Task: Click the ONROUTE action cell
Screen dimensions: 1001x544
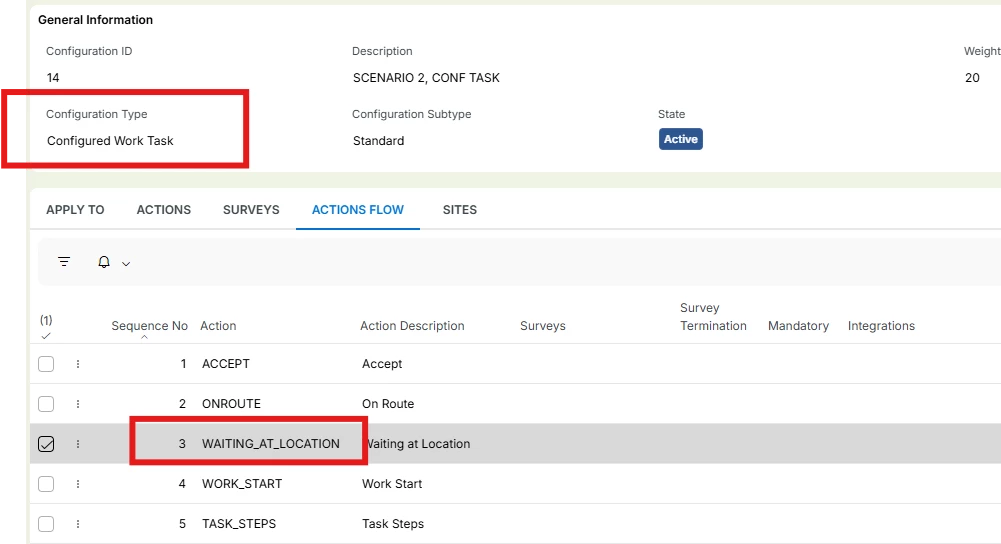Action: (231, 404)
